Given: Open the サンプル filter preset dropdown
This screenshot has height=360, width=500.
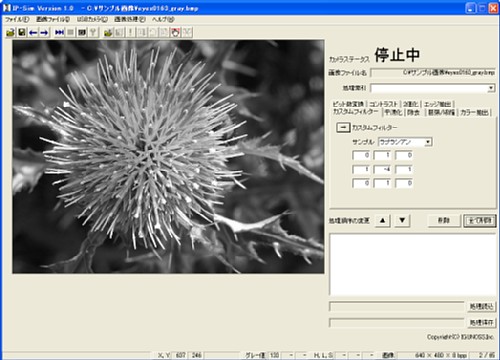Looking at the screenshot, I should [428, 142].
